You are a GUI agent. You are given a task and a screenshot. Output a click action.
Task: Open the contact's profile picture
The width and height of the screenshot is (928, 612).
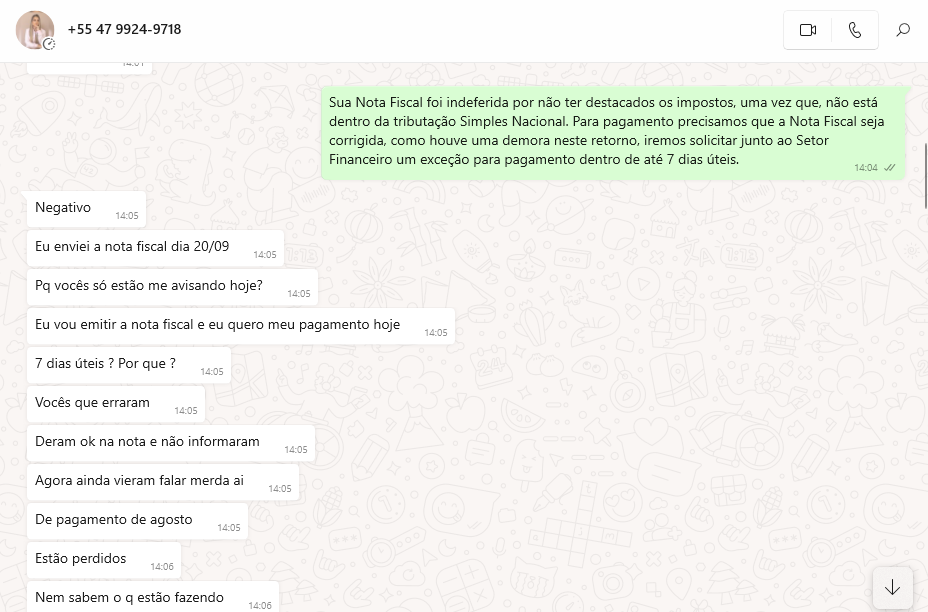tap(34, 30)
